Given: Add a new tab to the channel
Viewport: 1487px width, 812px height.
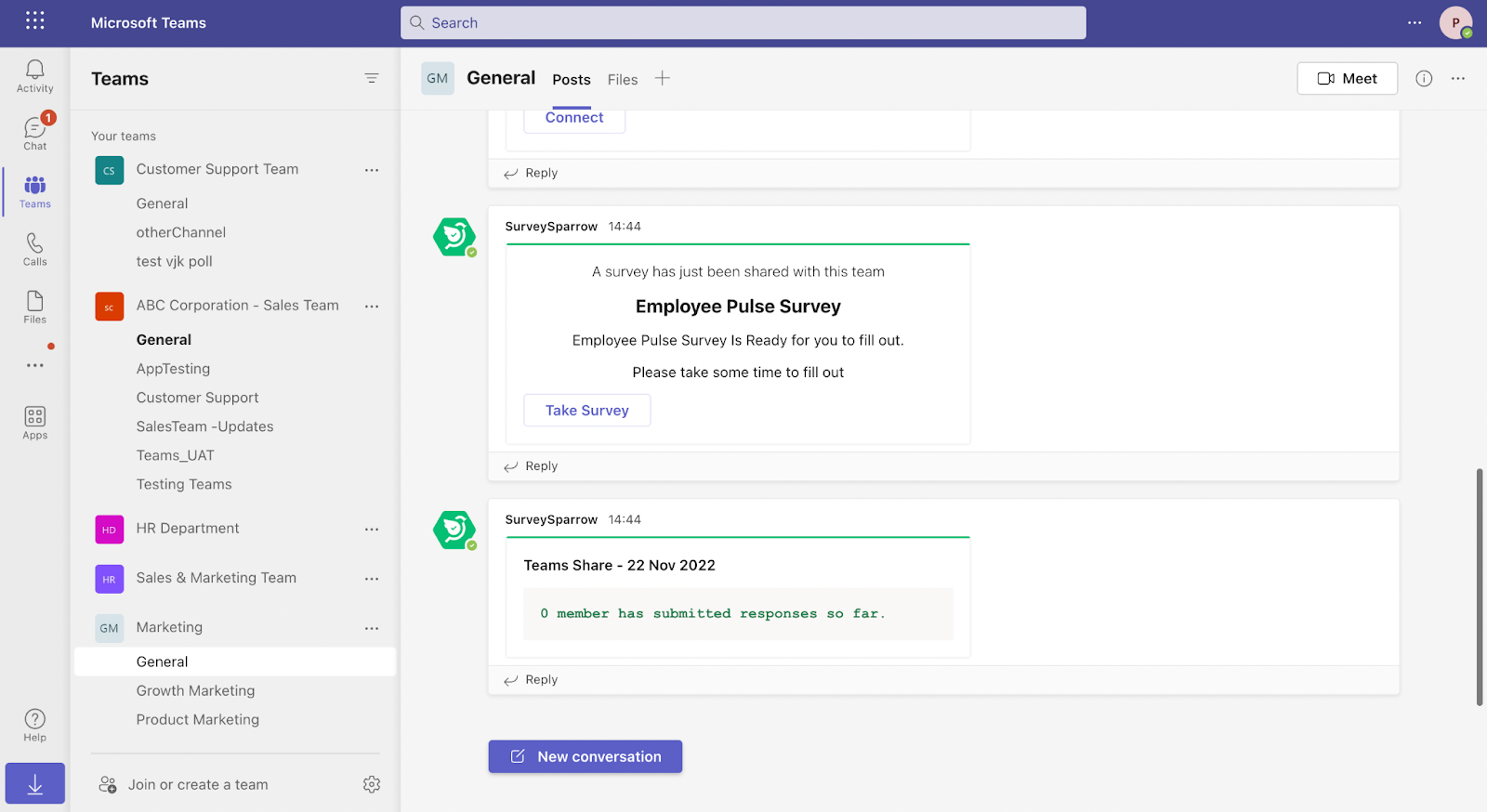Looking at the screenshot, I should click(x=662, y=79).
